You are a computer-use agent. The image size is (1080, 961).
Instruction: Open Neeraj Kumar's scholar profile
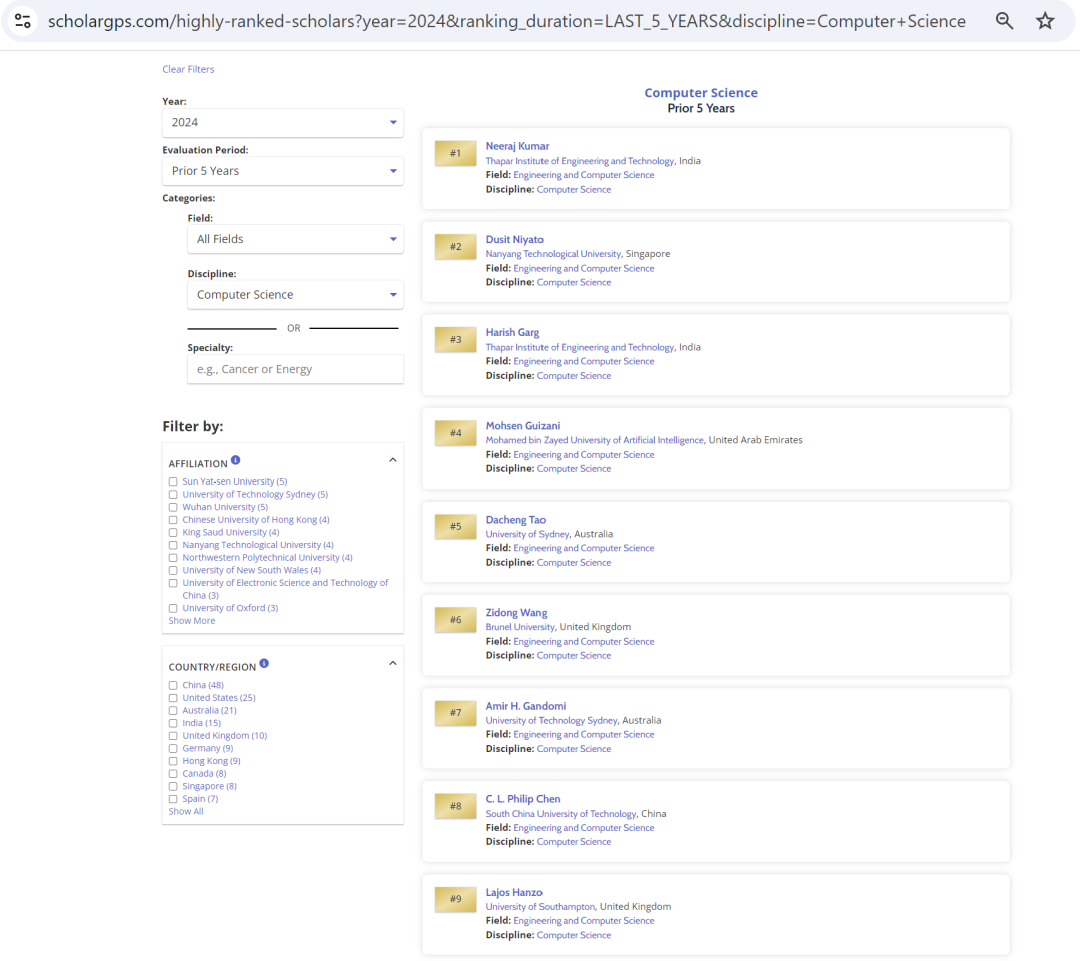pos(517,146)
